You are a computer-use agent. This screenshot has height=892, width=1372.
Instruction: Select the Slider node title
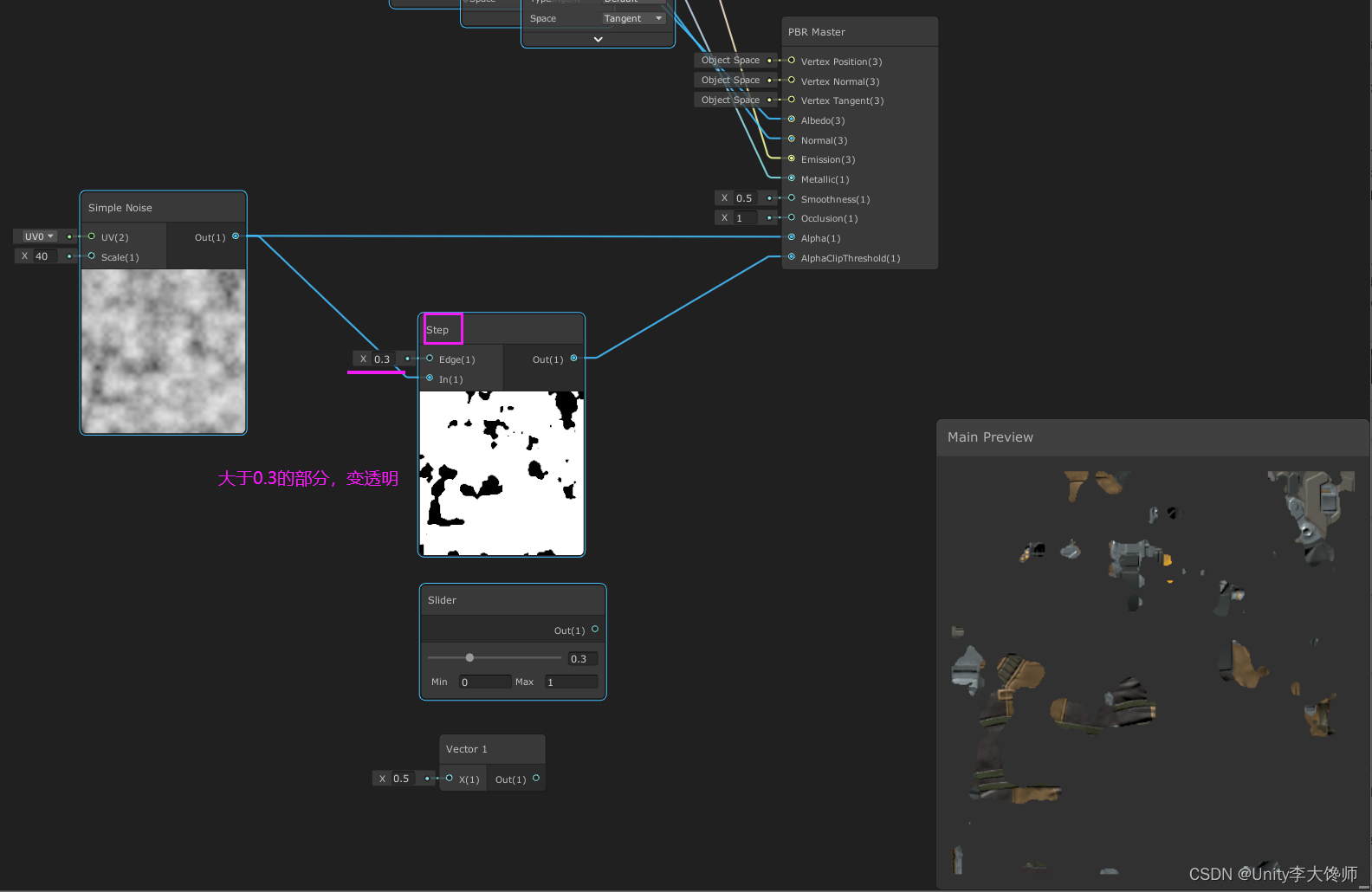tap(442, 600)
